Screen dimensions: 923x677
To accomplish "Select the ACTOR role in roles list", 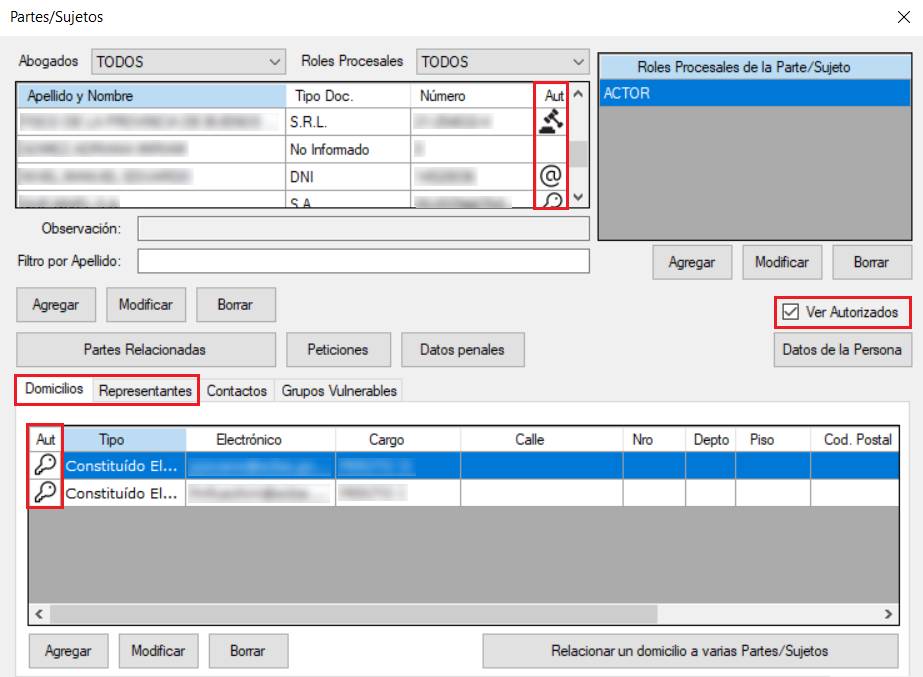I will tap(754, 93).
